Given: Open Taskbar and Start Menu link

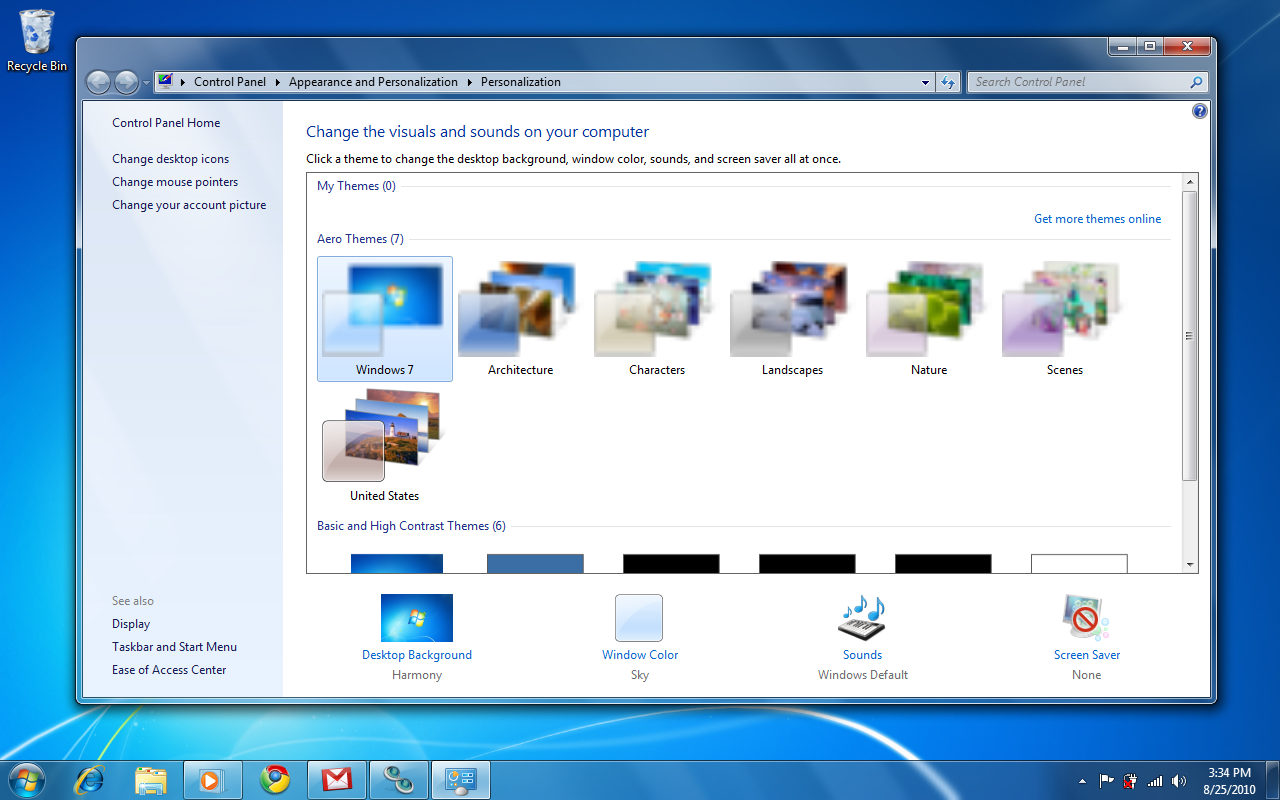Looking at the screenshot, I should [x=174, y=647].
